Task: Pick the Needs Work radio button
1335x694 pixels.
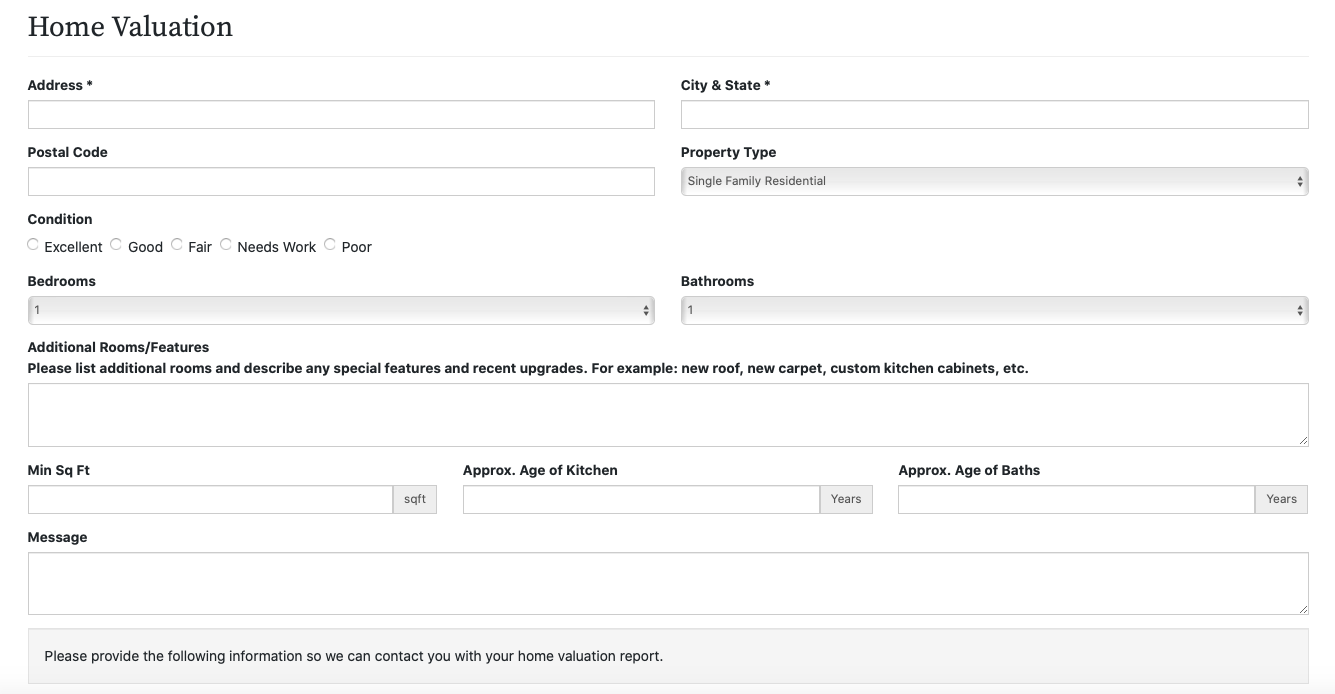Action: coord(226,245)
